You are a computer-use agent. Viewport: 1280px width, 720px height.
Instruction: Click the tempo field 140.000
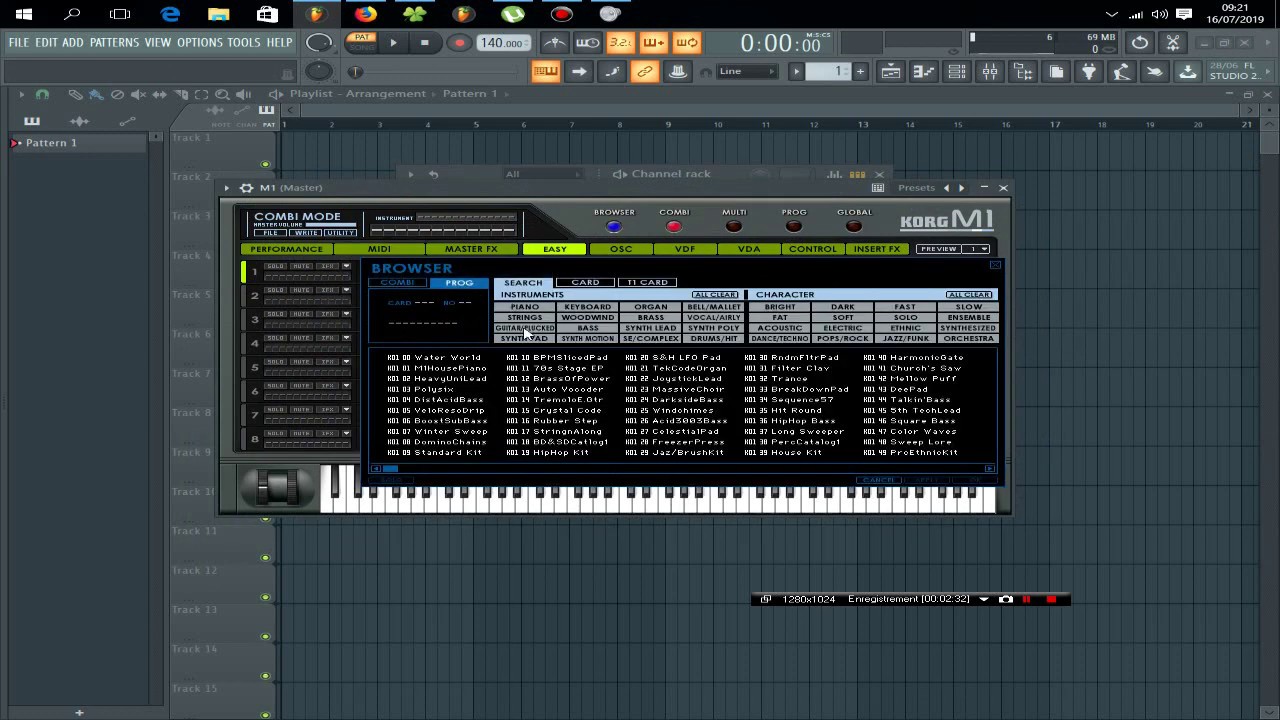(503, 43)
